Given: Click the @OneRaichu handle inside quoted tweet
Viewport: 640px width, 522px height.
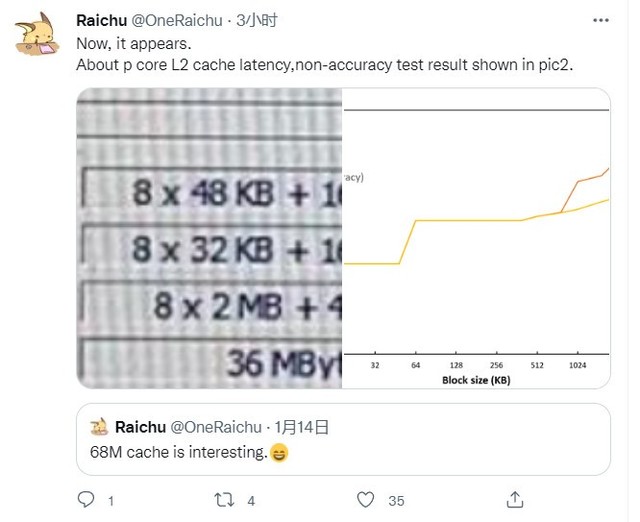Looking at the screenshot, I should pos(222,427).
